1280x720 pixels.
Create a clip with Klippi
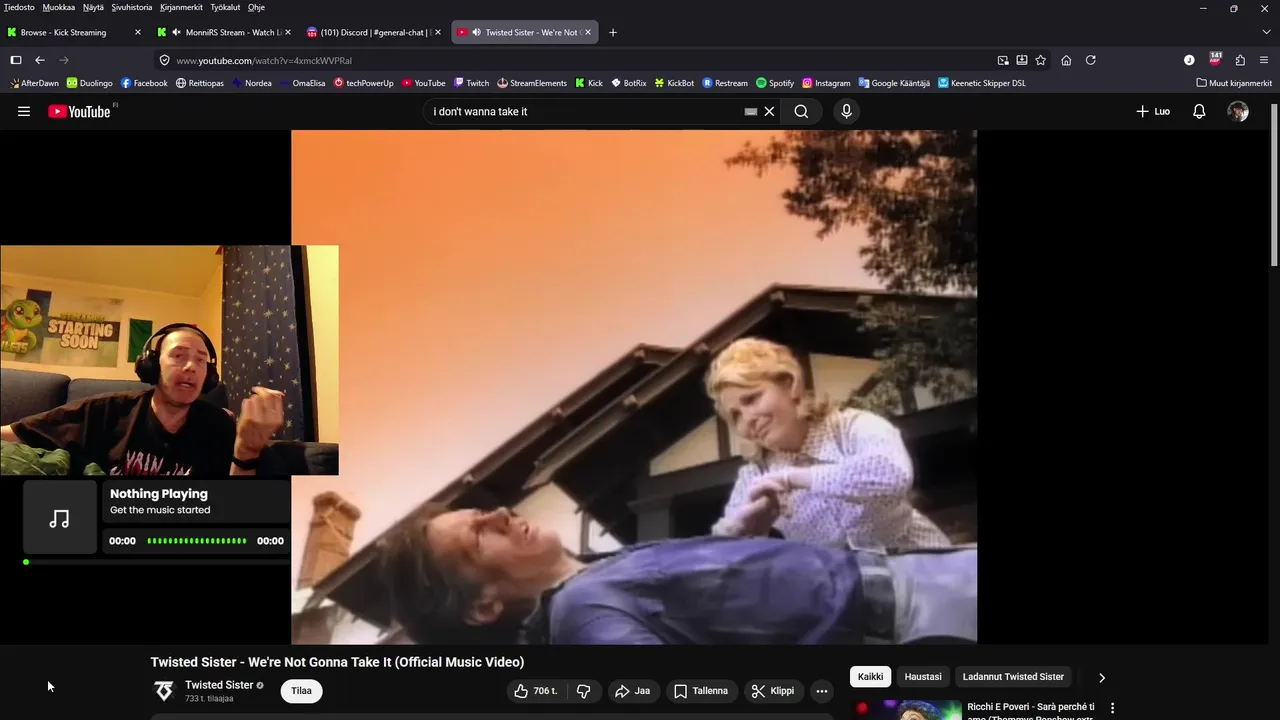[x=773, y=691]
